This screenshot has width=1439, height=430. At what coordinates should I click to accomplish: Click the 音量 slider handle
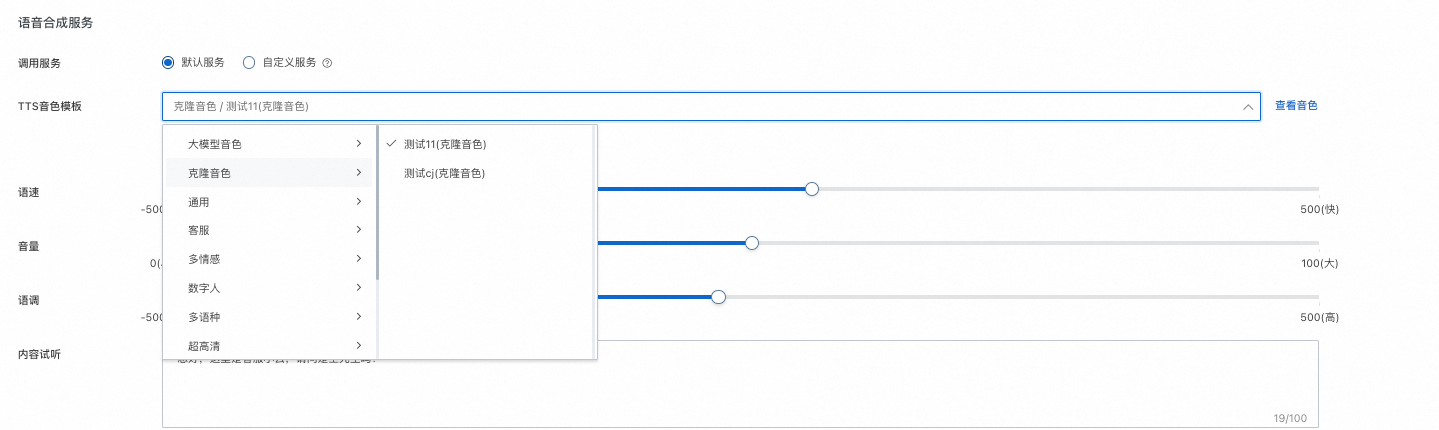point(752,243)
